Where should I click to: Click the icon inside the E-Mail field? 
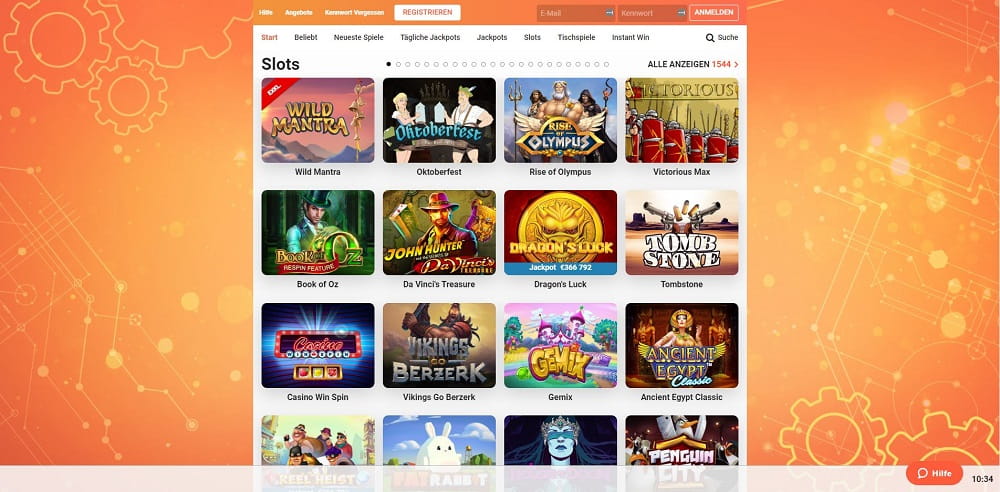609,13
